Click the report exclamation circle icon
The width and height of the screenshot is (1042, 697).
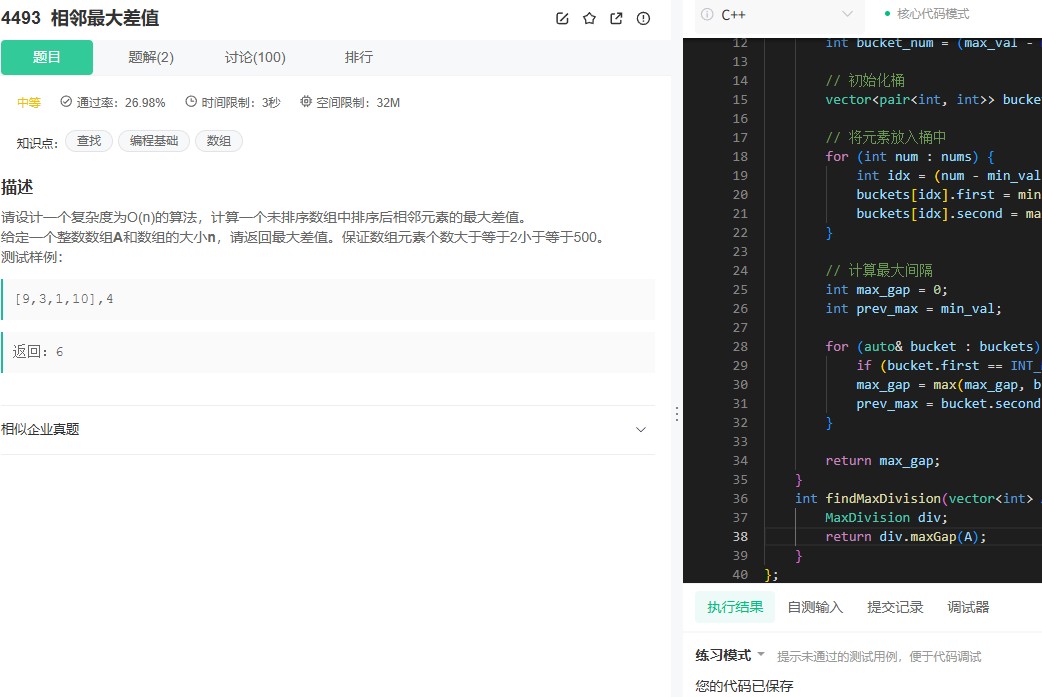coord(643,19)
